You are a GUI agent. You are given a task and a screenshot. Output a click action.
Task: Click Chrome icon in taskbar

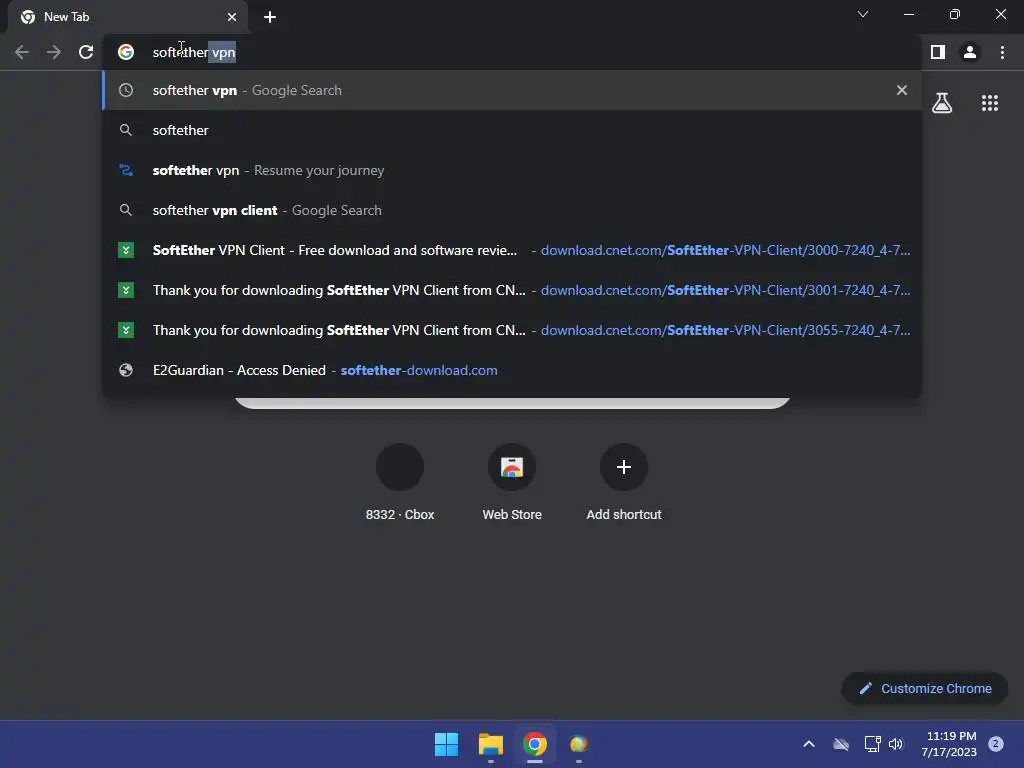point(535,744)
